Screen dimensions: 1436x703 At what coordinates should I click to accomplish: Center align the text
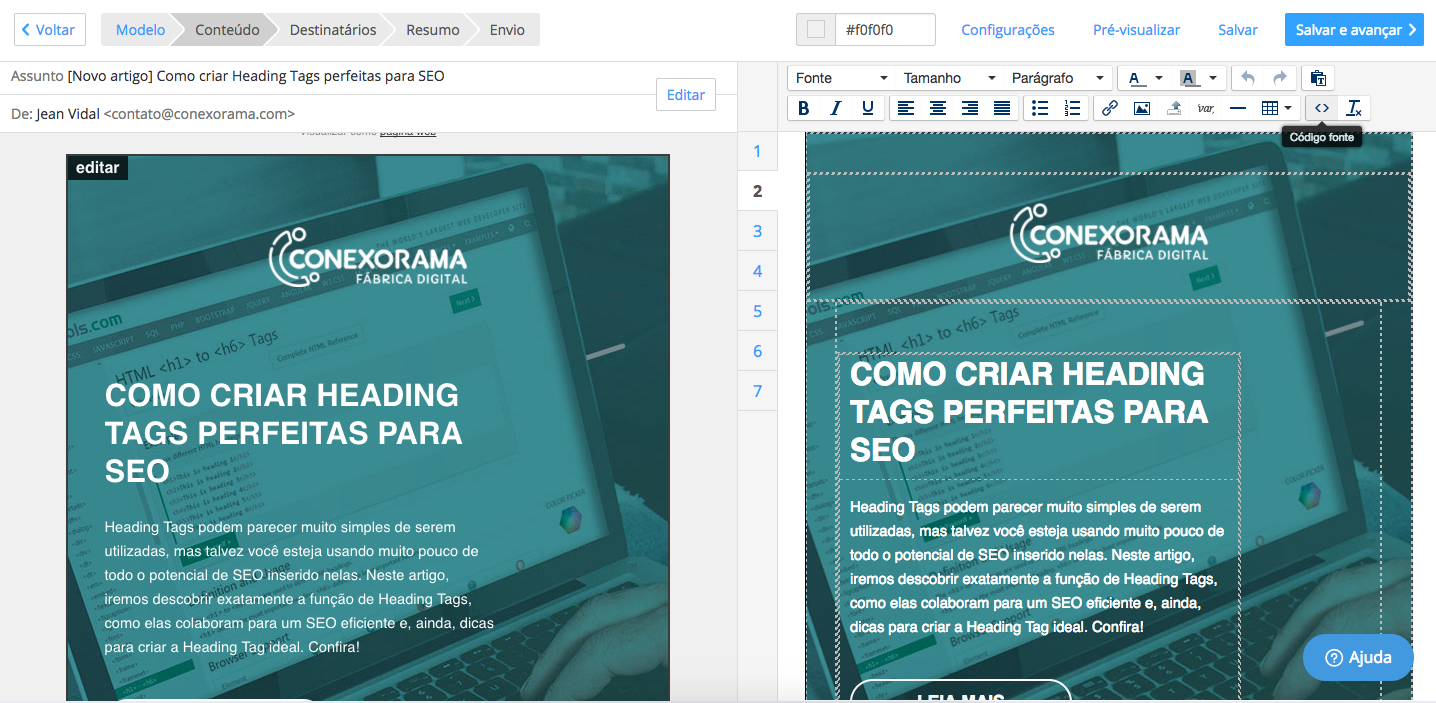click(x=937, y=108)
